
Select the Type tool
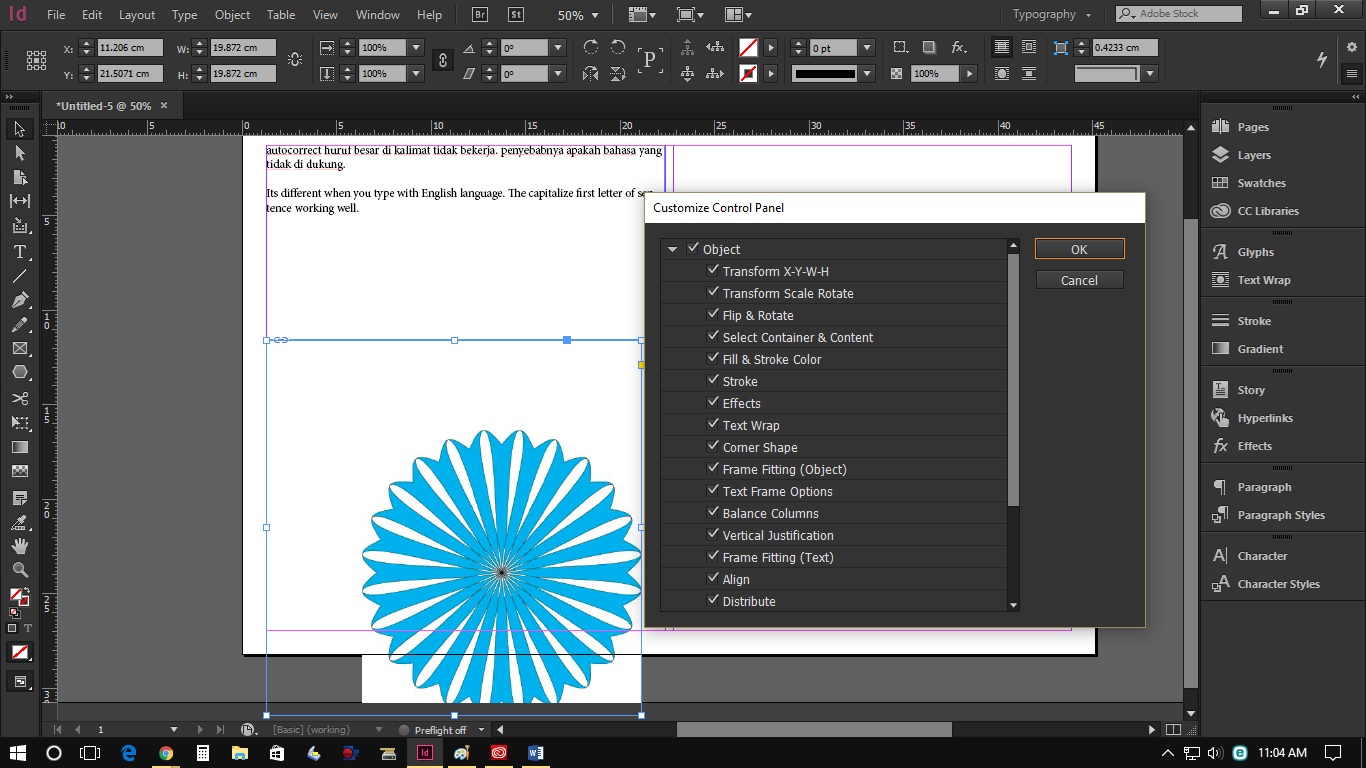coord(20,252)
